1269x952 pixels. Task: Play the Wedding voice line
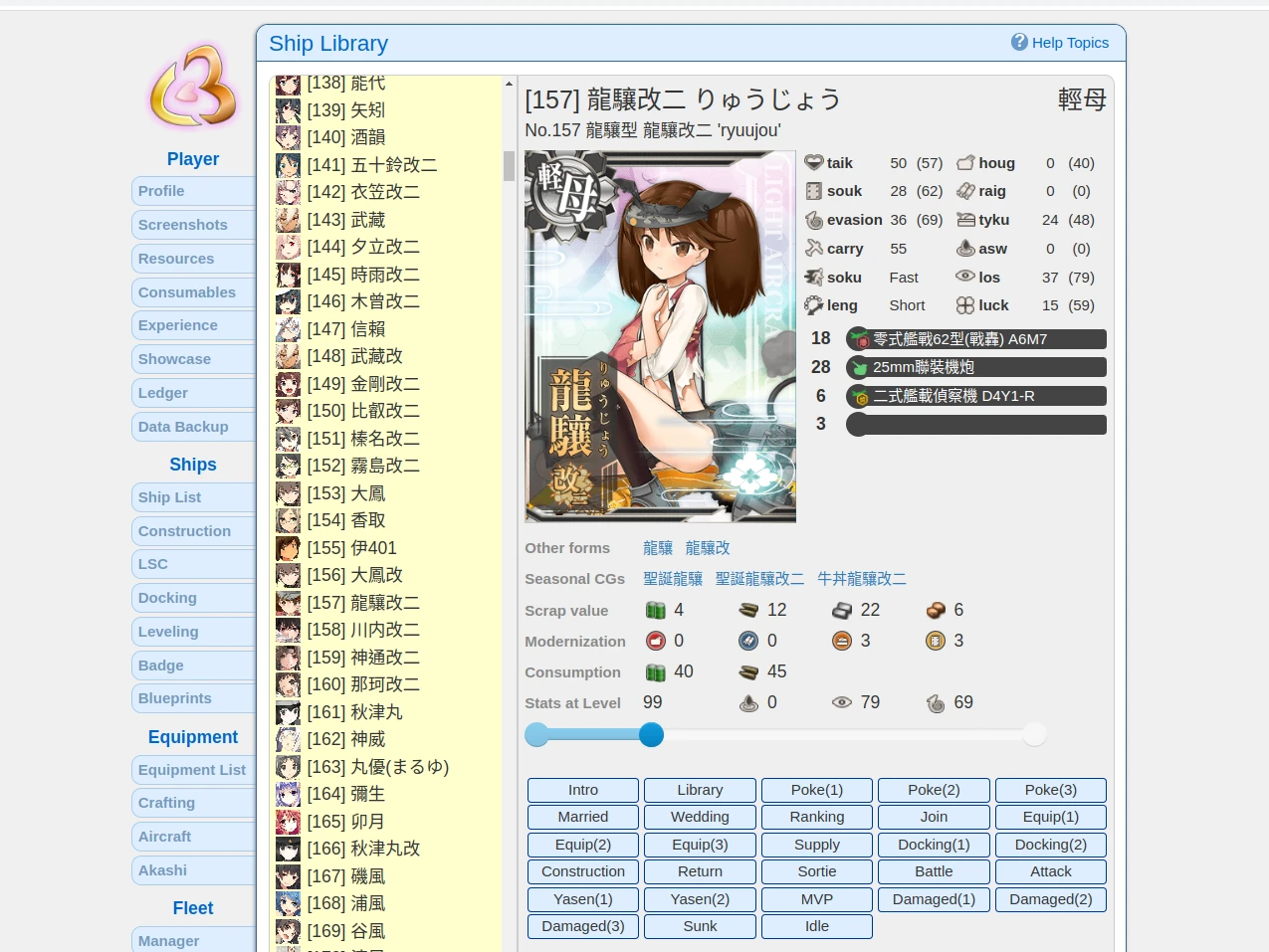700,817
